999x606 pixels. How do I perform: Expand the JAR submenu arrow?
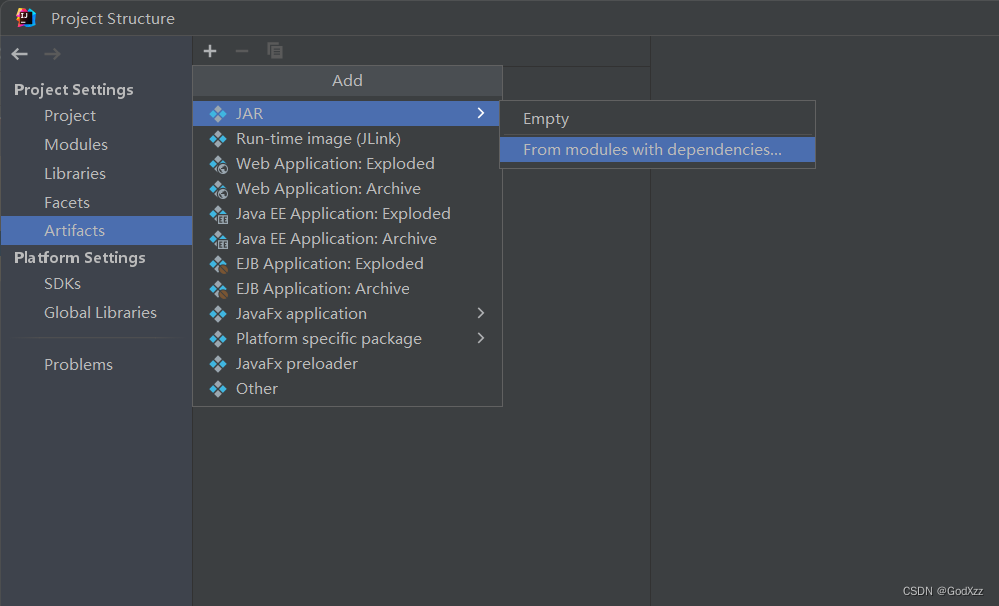(481, 113)
